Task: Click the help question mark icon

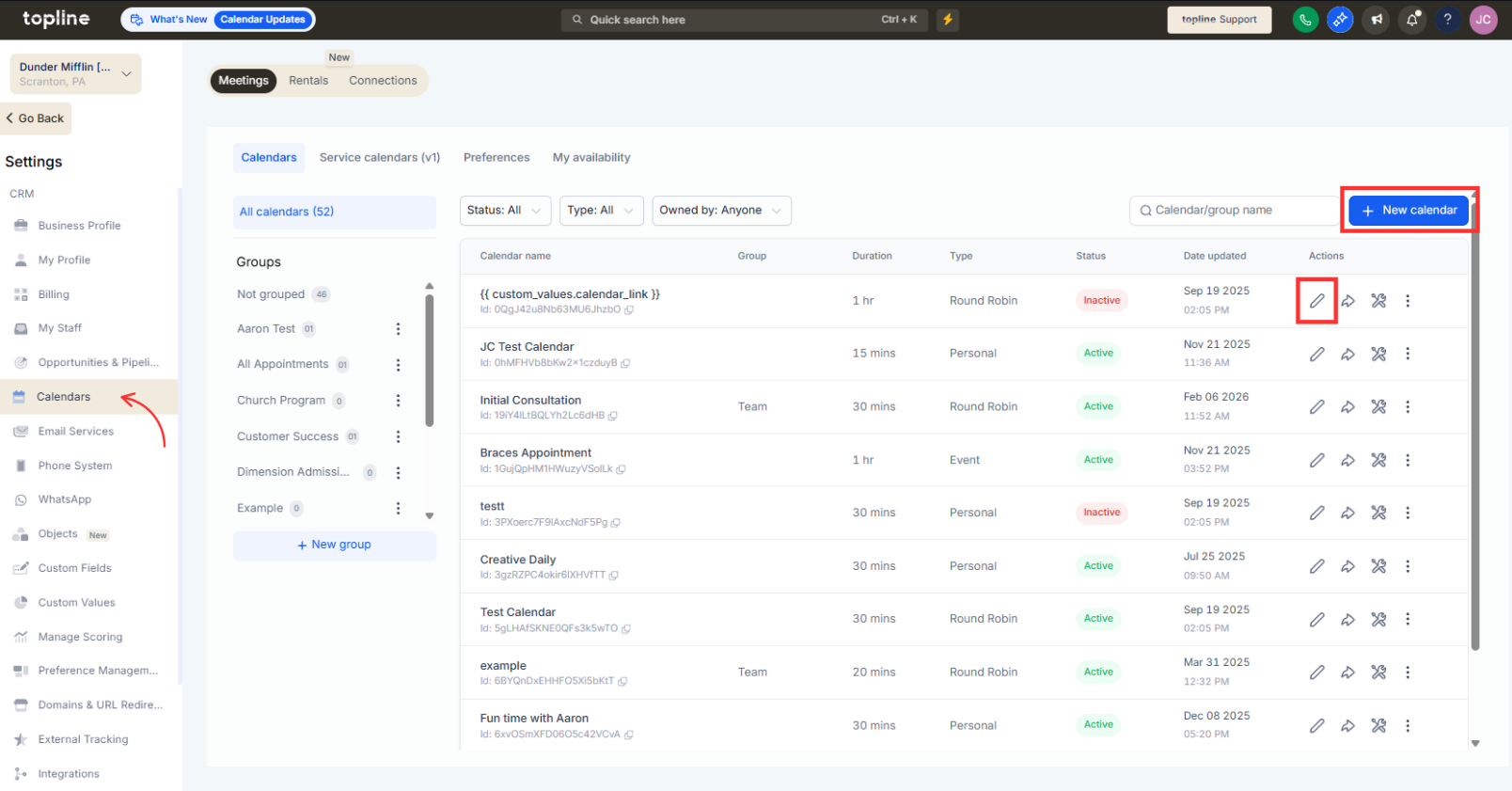Action: point(1448,20)
